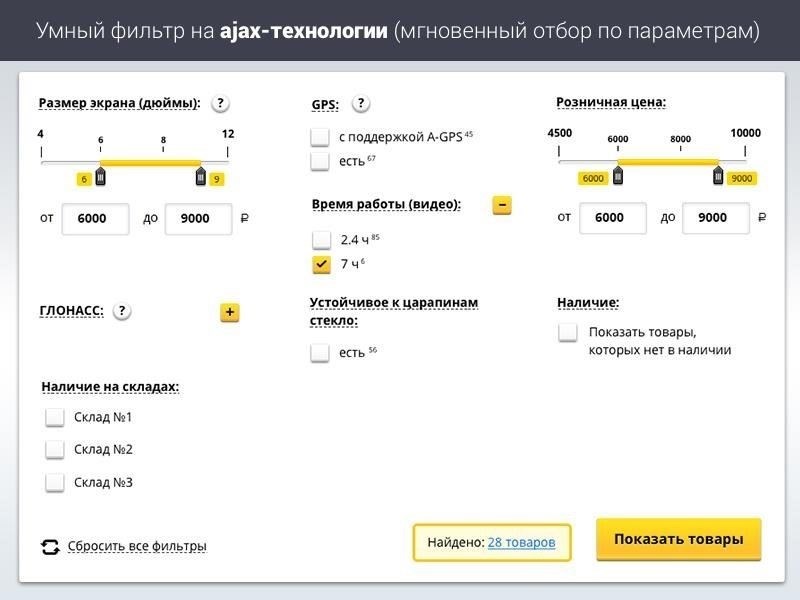This screenshot has height=600, width=800.
Task: Click Время работы (видео) heading
Action: [x=386, y=204]
